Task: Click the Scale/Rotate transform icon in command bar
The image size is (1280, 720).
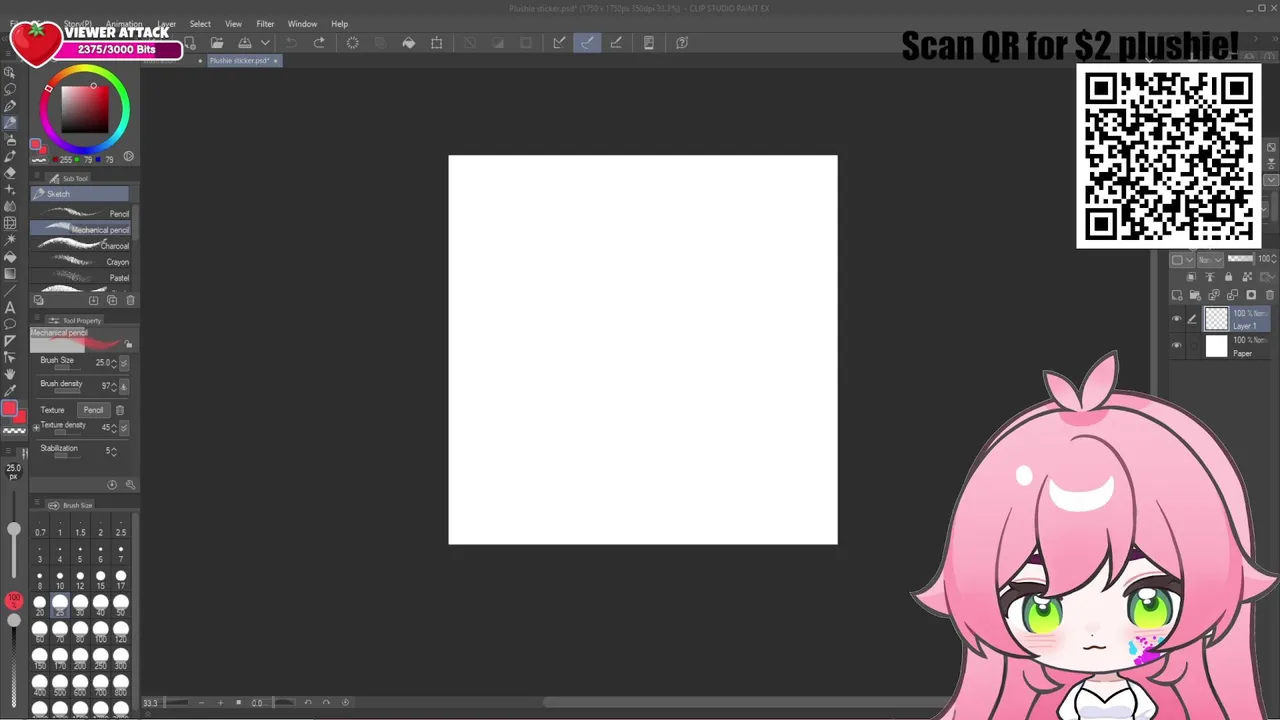Action: 436,43
